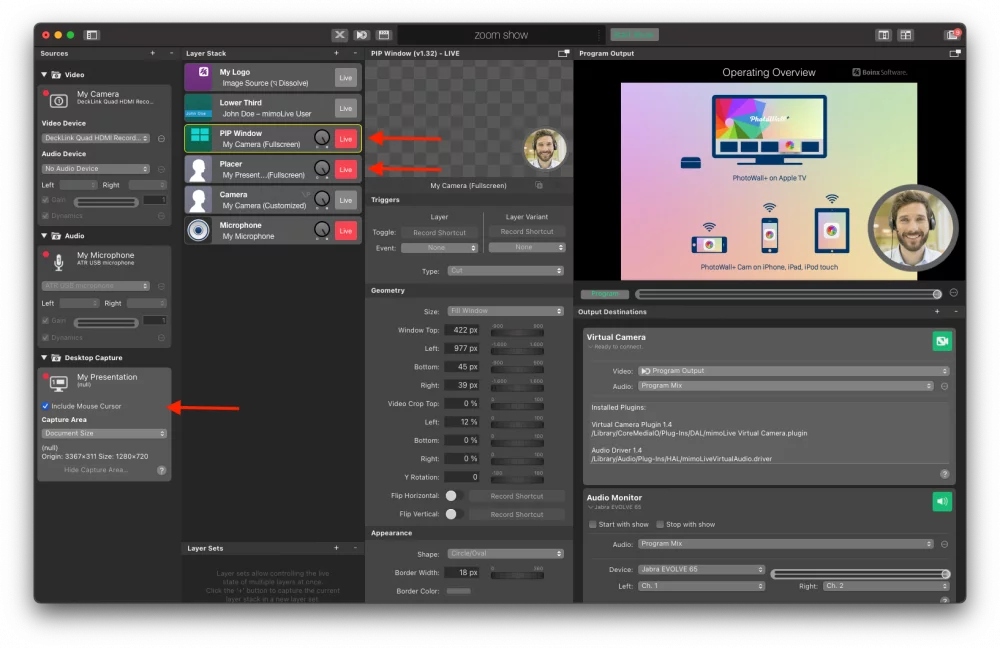The width and height of the screenshot is (1000, 648).
Task: Remove a source with the Sources minus
Action: pyautogui.click(x=171, y=54)
